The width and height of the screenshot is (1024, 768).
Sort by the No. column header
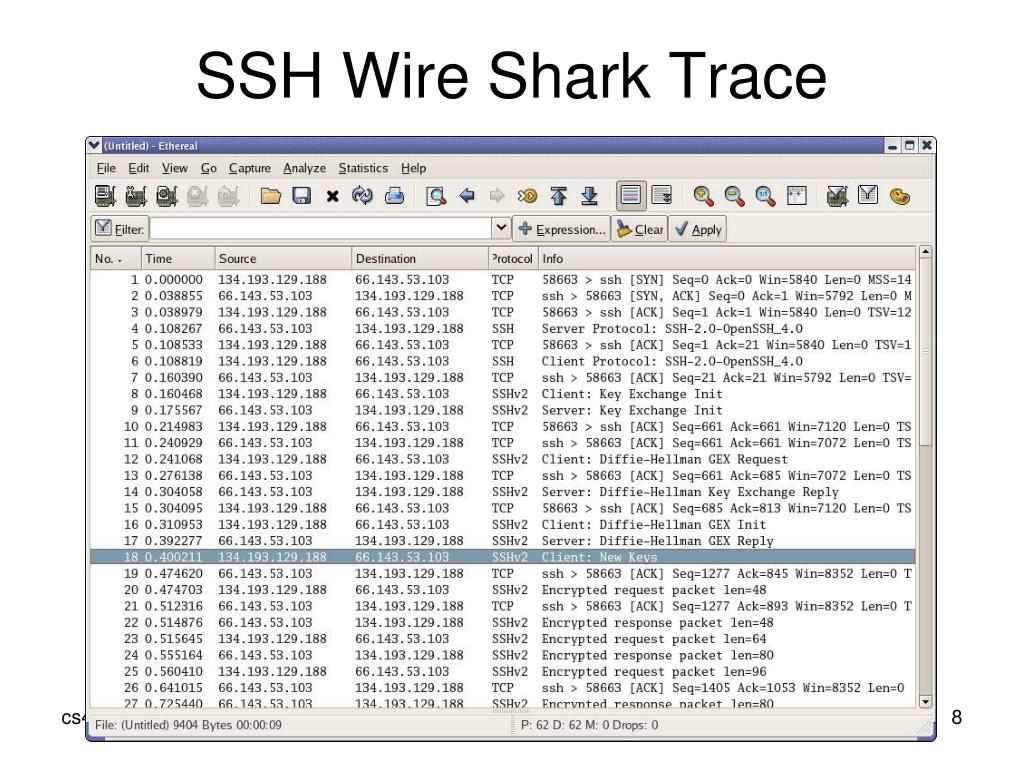click(116, 259)
